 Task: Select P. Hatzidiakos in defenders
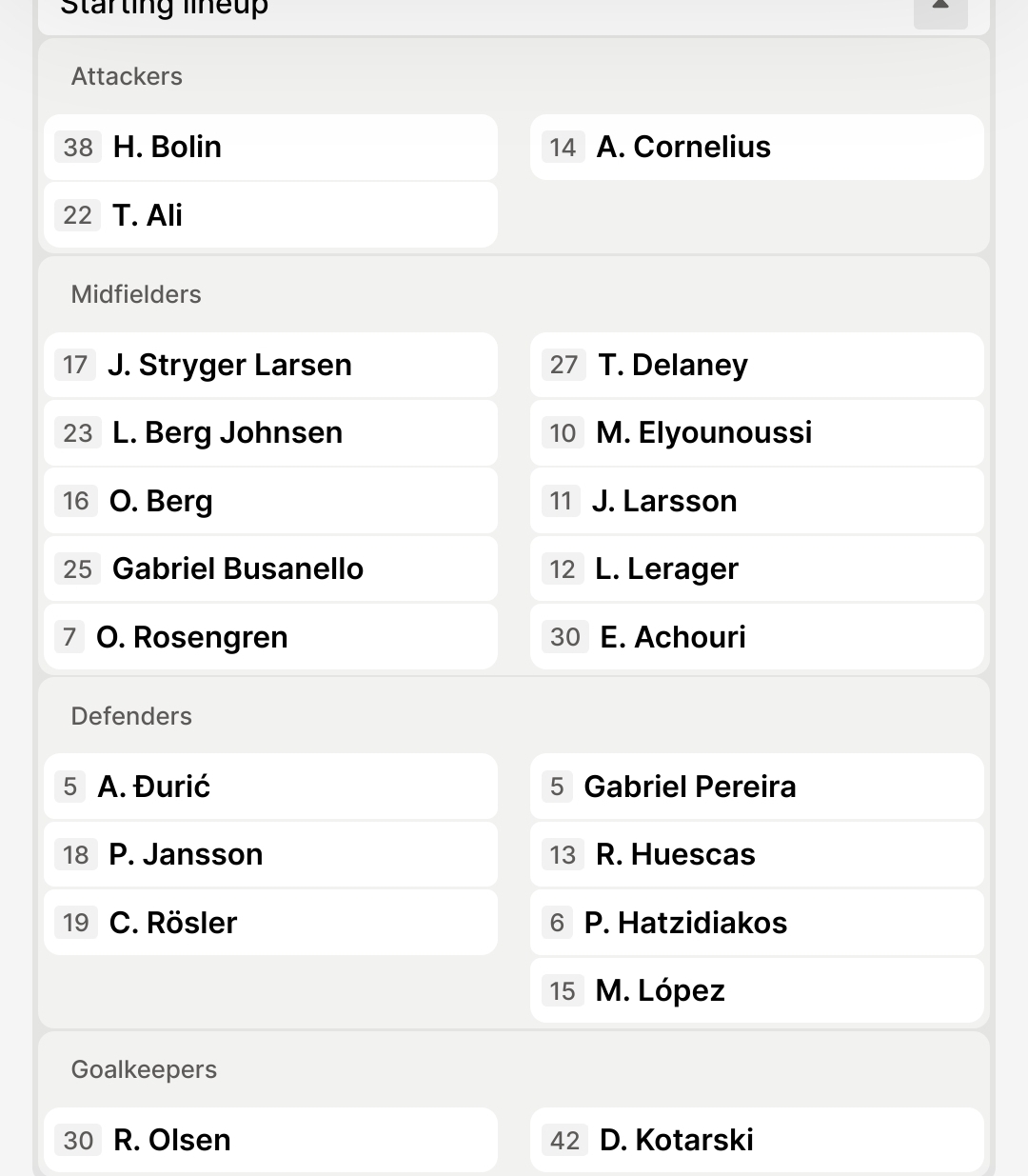pyautogui.click(x=757, y=923)
